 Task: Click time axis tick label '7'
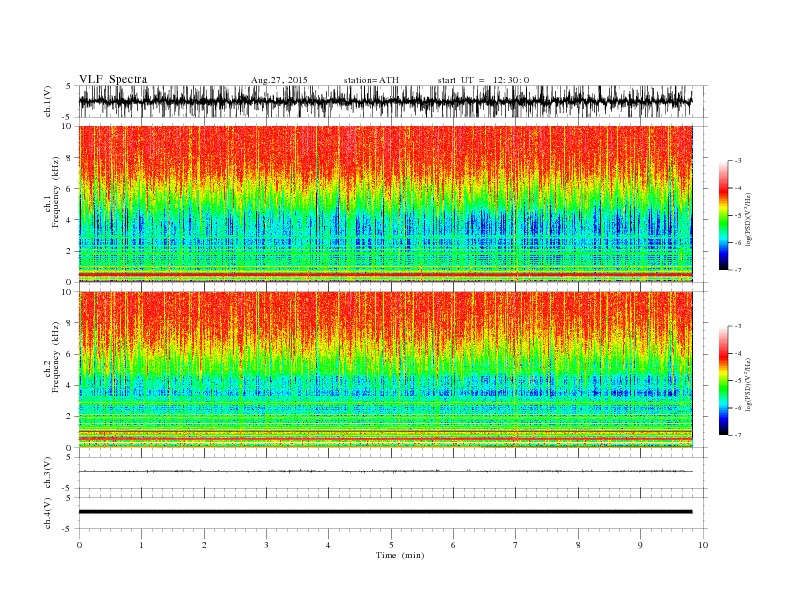point(516,545)
